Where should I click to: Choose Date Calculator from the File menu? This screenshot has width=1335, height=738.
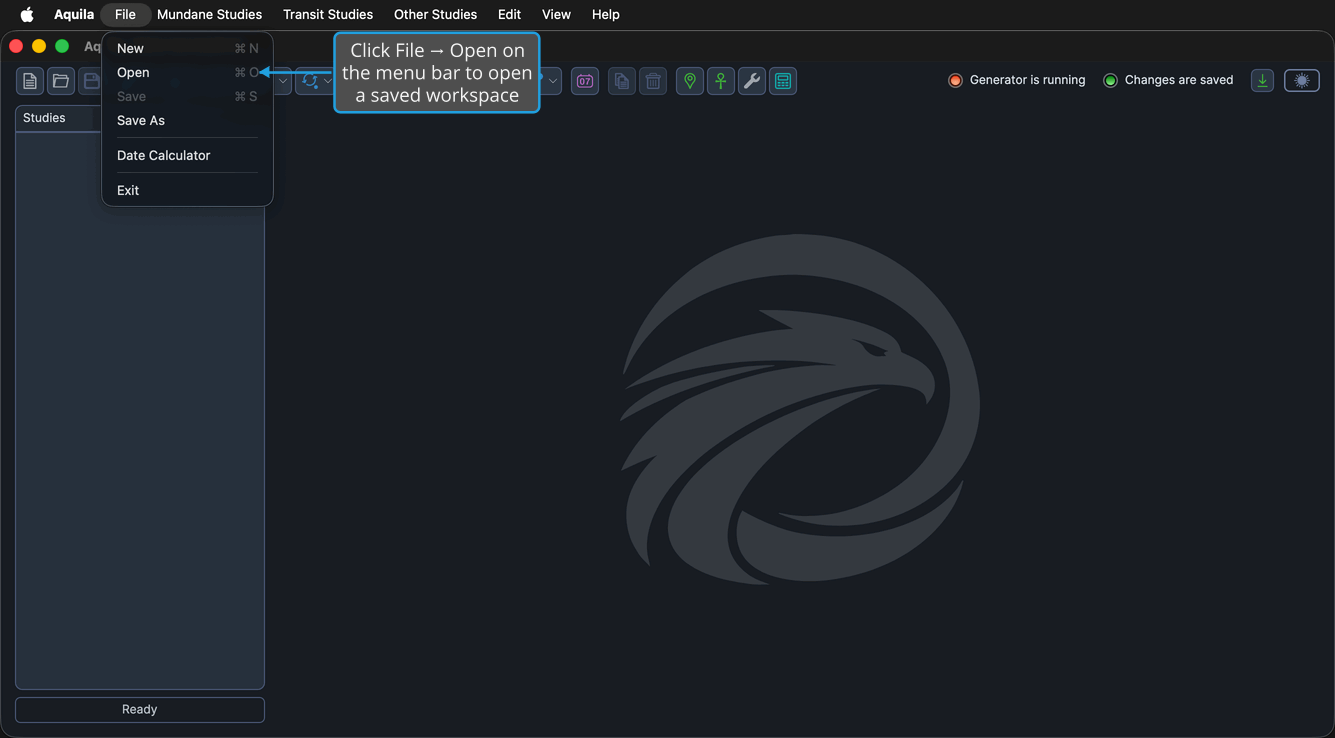tap(187, 155)
